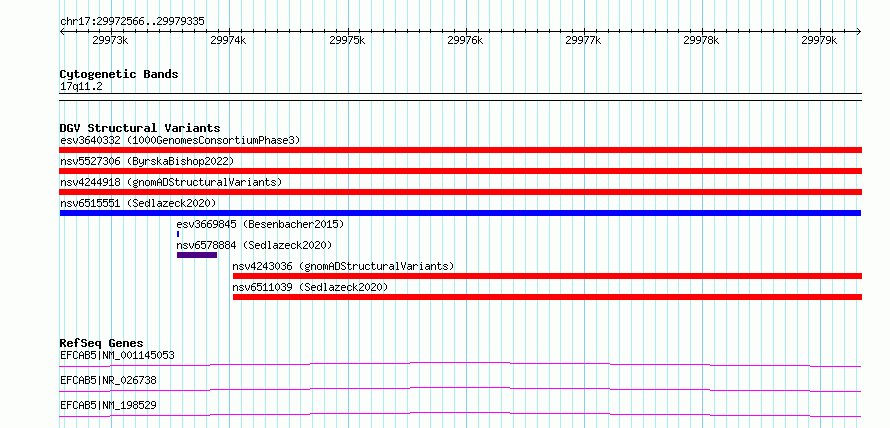Click the nsv4244918 gnomAD variant bar

(460, 192)
